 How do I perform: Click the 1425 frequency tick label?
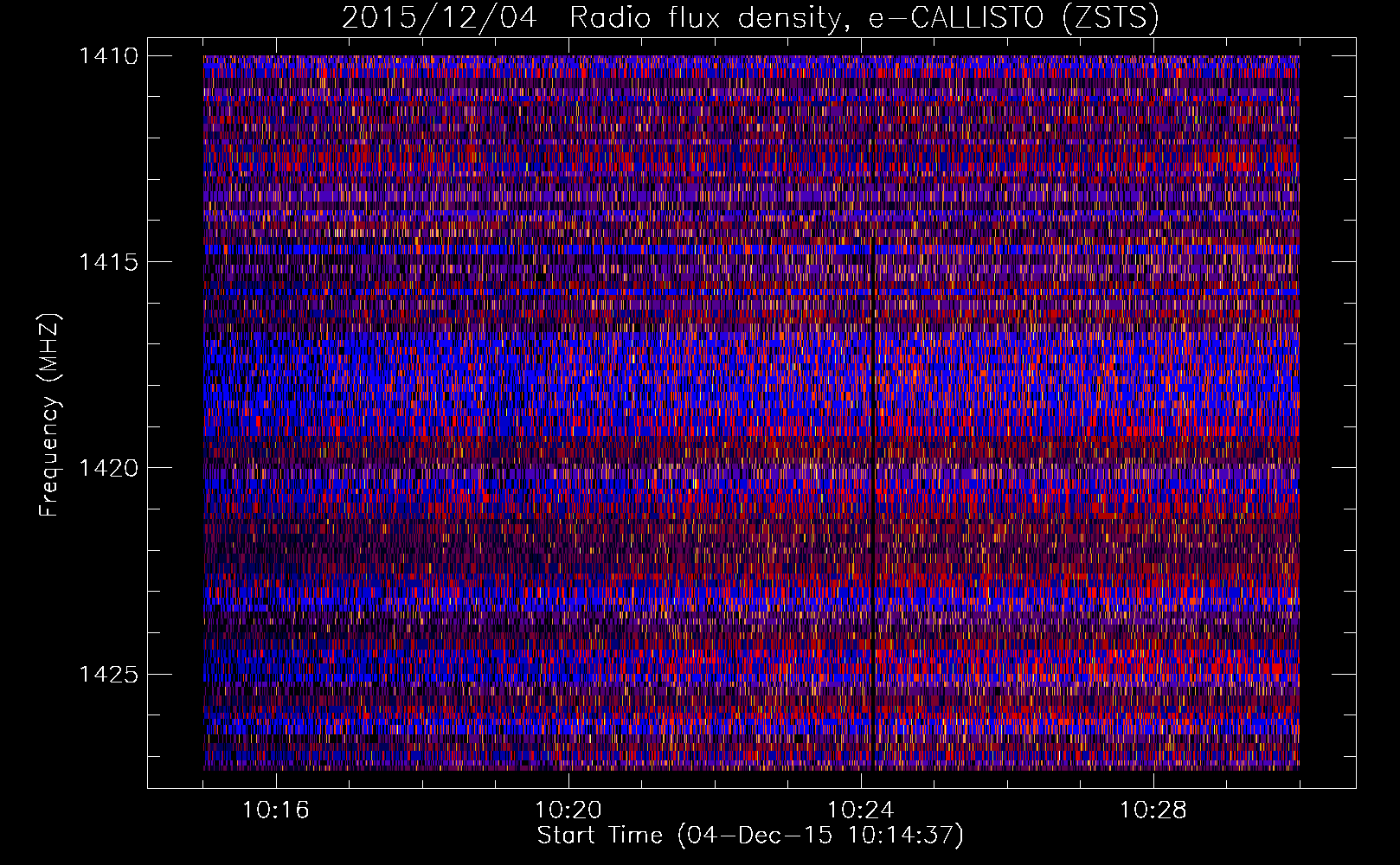point(109,674)
